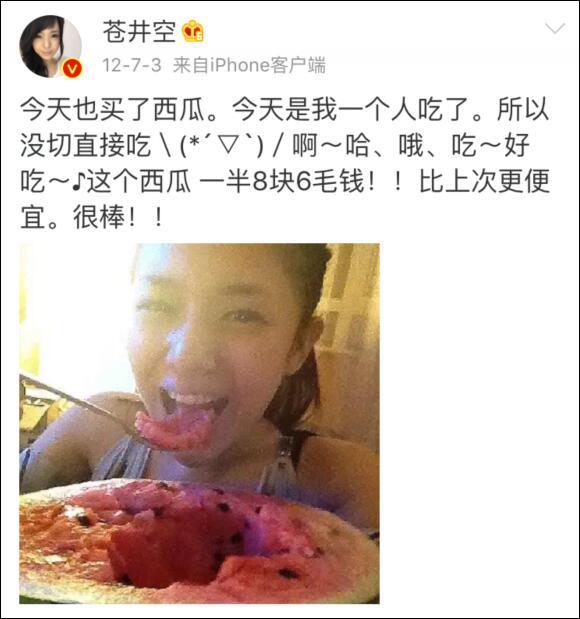
Task: Open the 苍井空 profile avatar
Action: pyautogui.click(x=51, y=47)
